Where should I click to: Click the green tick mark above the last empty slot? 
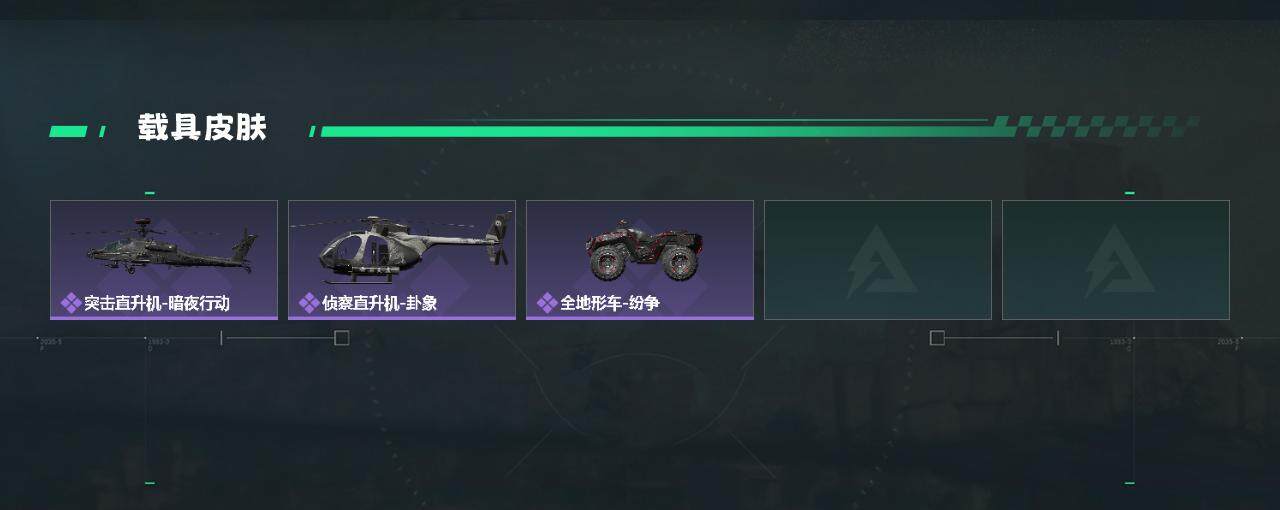click(1130, 193)
